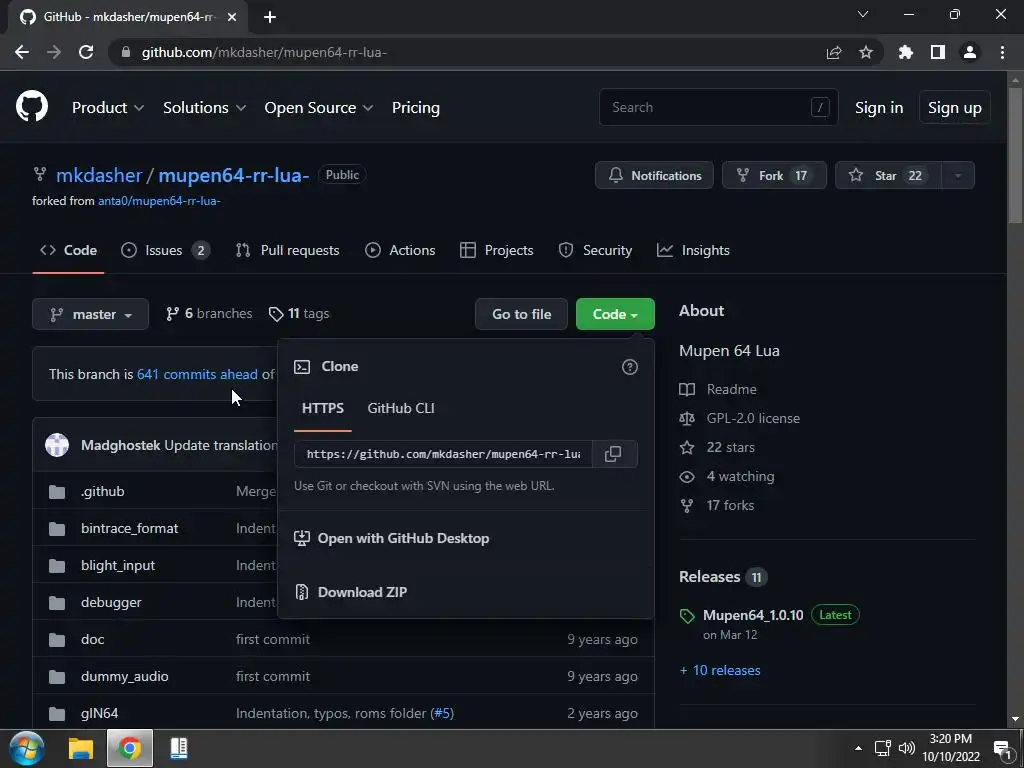Click the volume speaker tray icon
This screenshot has height=768, width=1024.
pyautogui.click(x=906, y=748)
